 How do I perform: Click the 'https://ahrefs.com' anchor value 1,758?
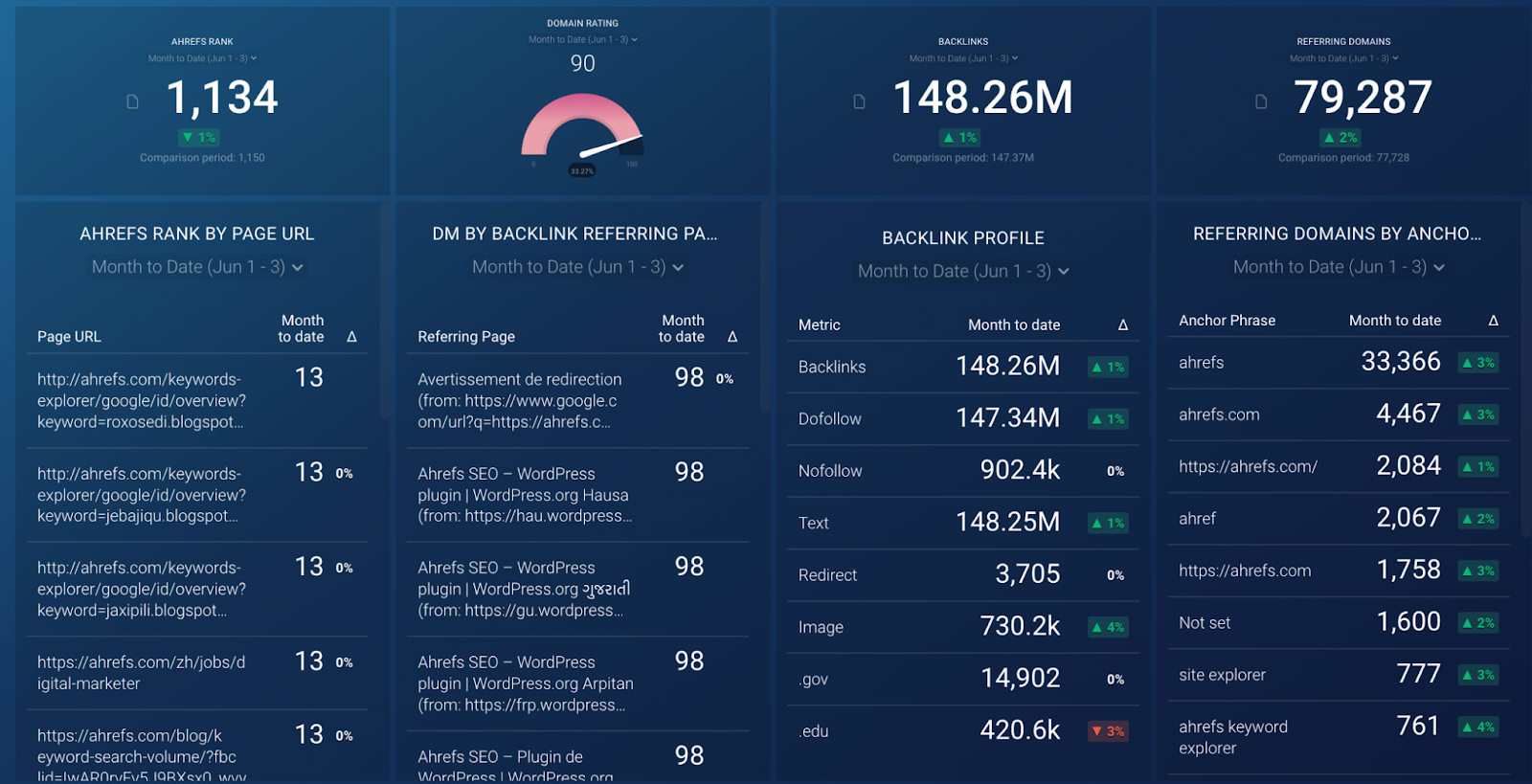click(1408, 571)
